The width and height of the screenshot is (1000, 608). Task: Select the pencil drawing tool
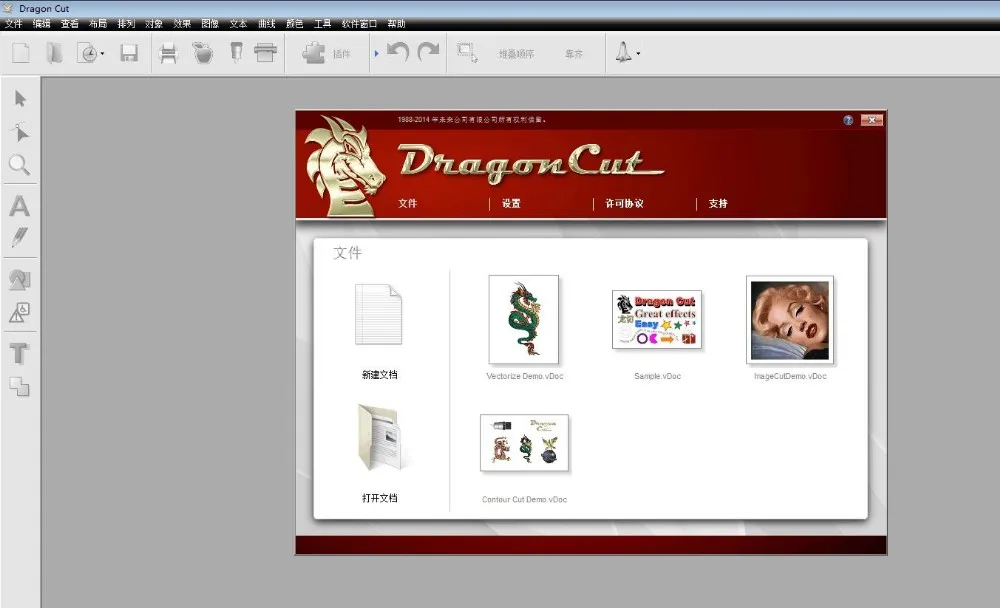20,237
